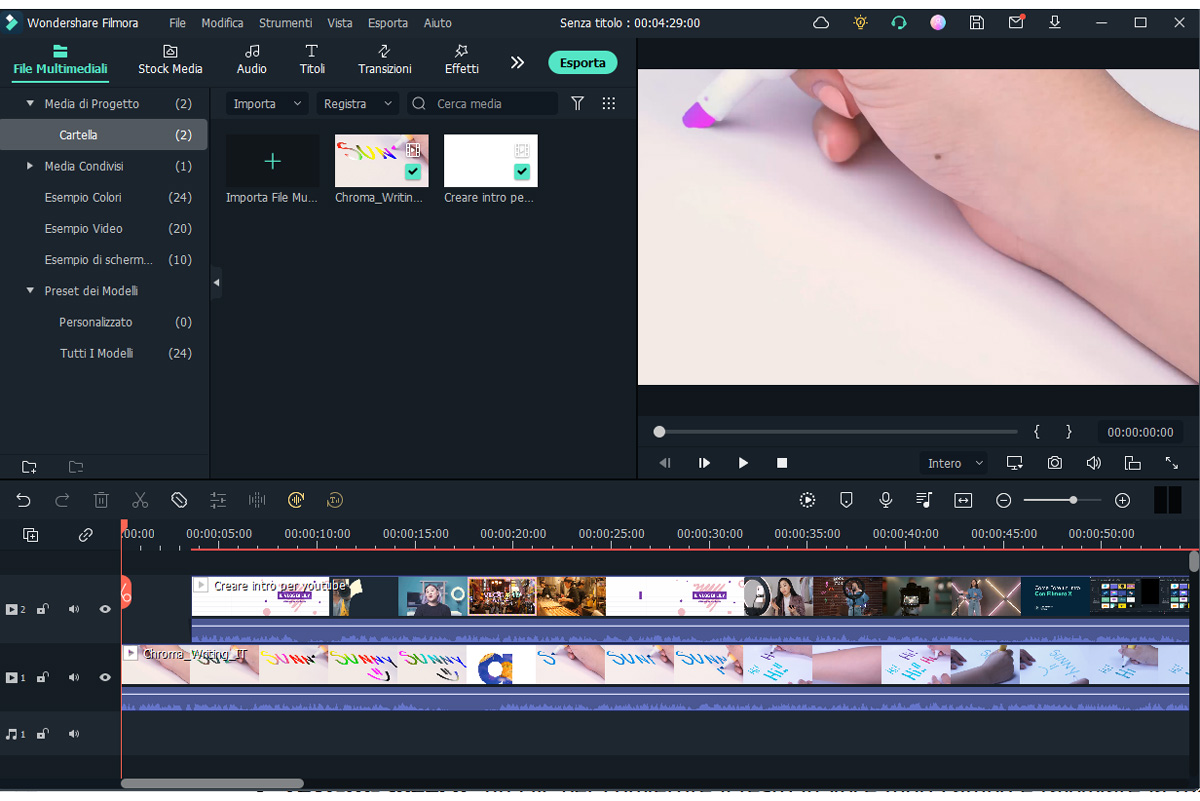
Task: Open the Titoli tab
Action: click(x=312, y=60)
